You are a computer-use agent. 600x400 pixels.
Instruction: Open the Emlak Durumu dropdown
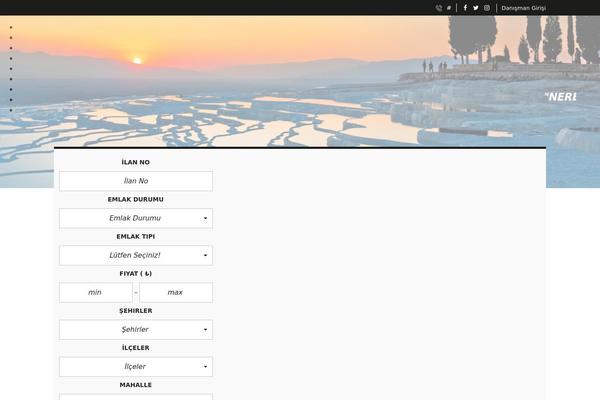136,218
